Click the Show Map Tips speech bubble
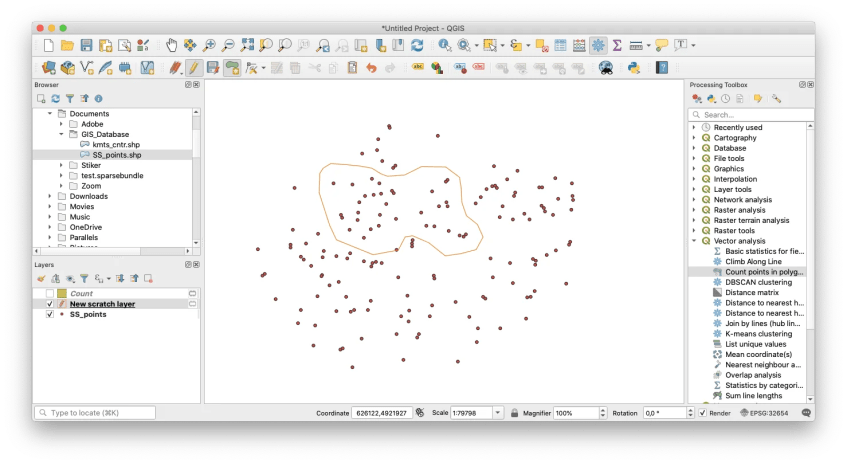This screenshot has height=463, width=847. click(x=661, y=45)
